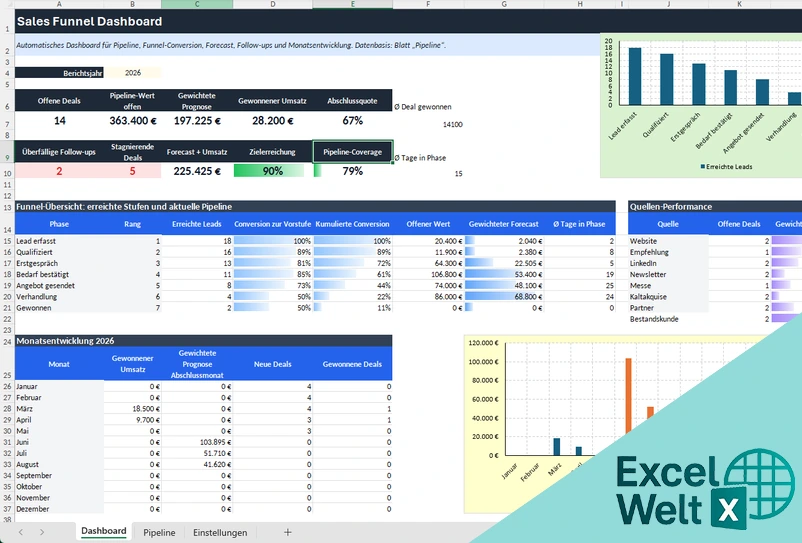Select column header G
Viewport: 802px width, 543px height.
(x=504, y=4)
